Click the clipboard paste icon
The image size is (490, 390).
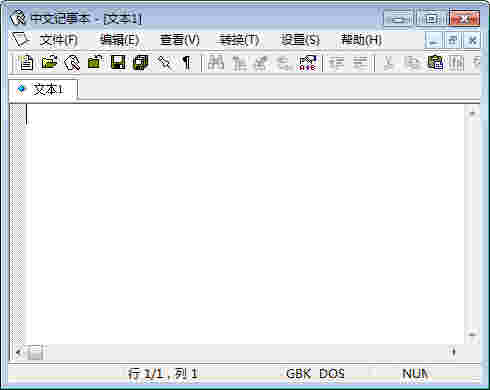[x=435, y=63]
